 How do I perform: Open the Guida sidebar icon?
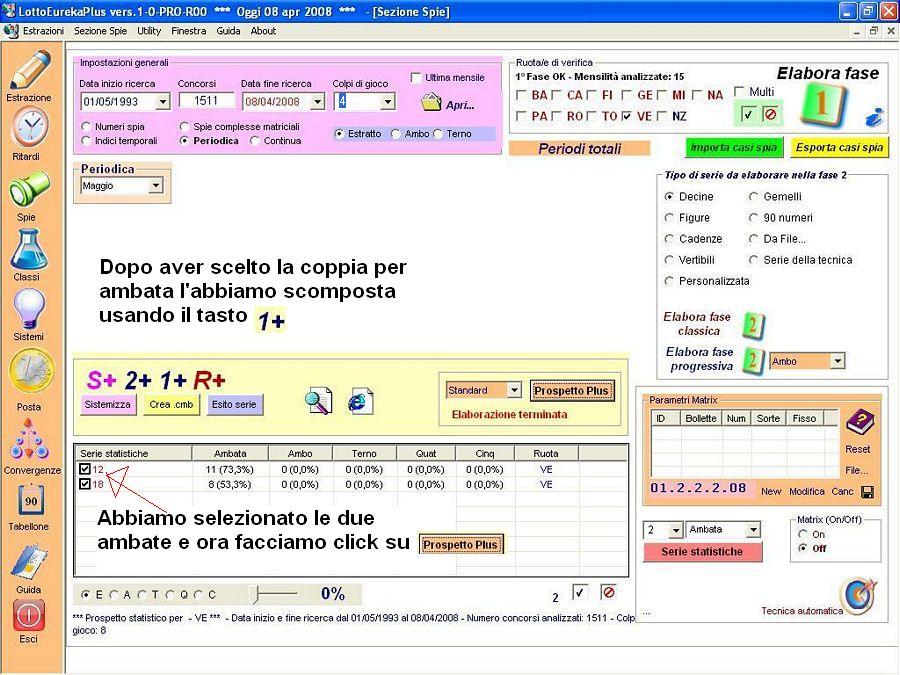pos(29,562)
